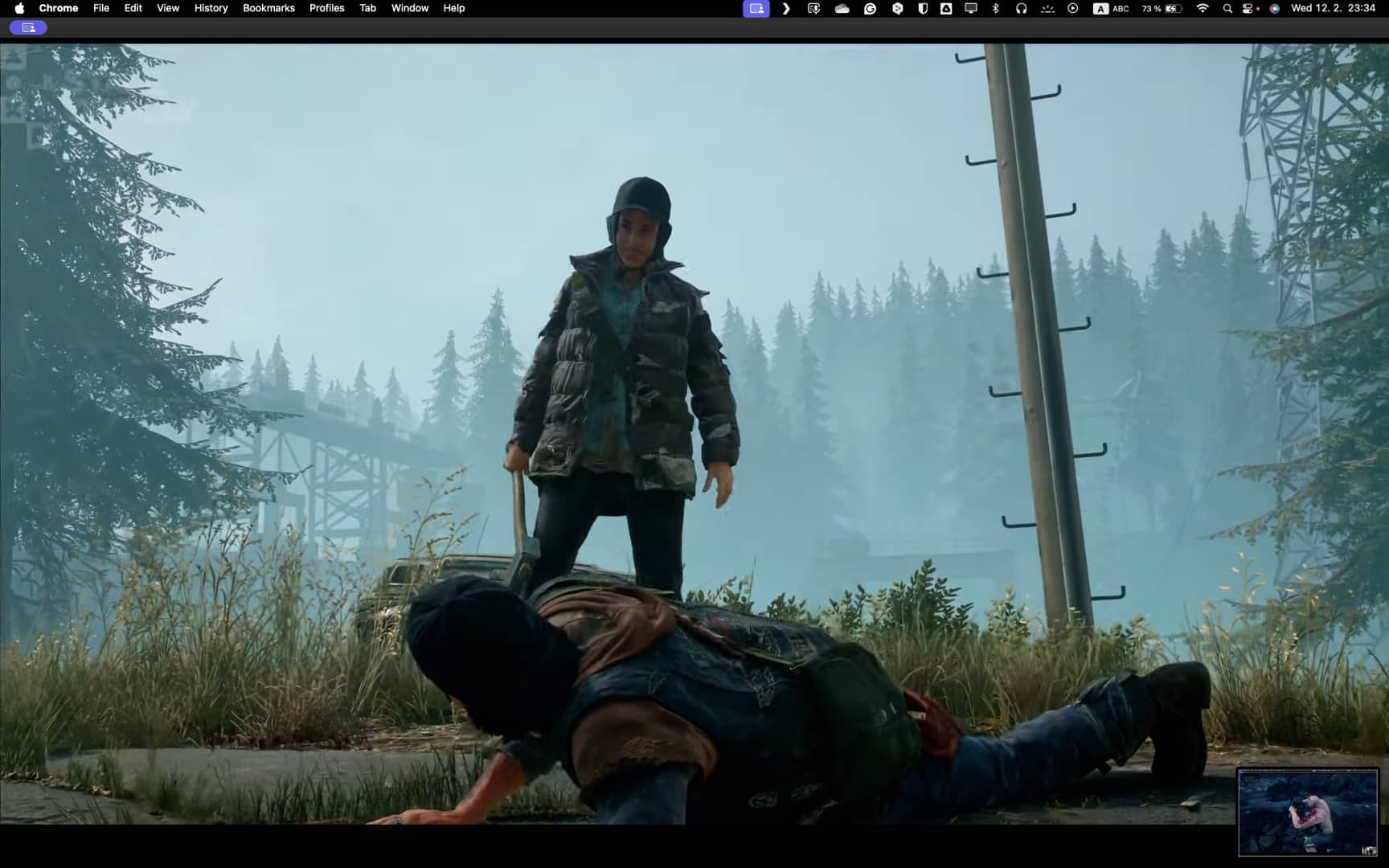This screenshot has width=1389, height=868.
Task: Click the main video frame to pause playback
Action: tap(694, 434)
